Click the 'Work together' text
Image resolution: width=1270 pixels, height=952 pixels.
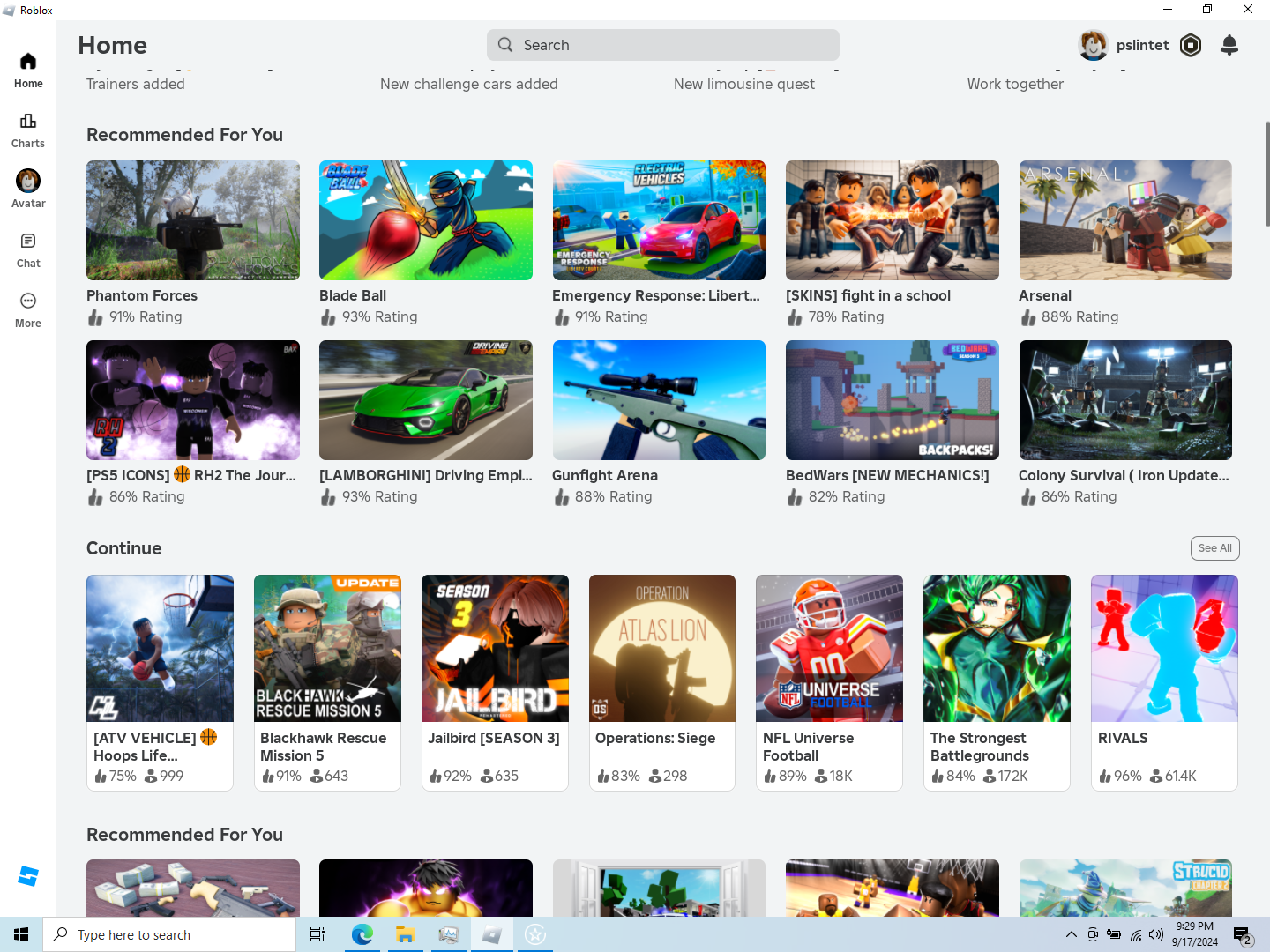click(1015, 84)
